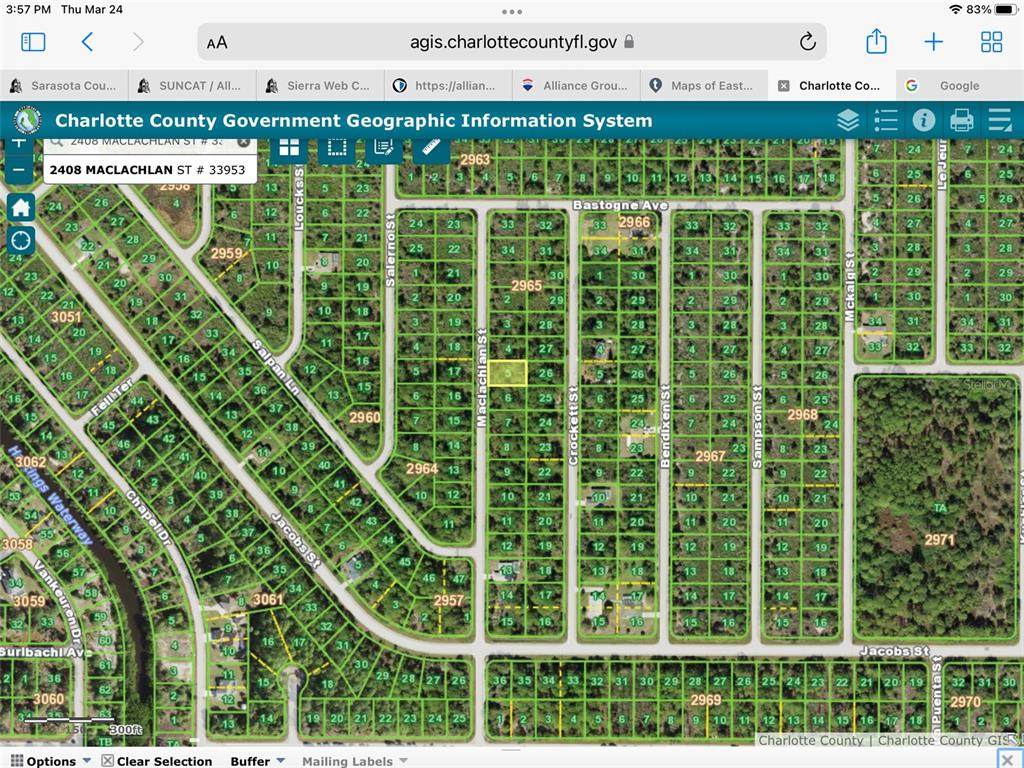Screen dimensions: 1024x768
Task: Click the Bendixen St street label
Action: pos(665,426)
